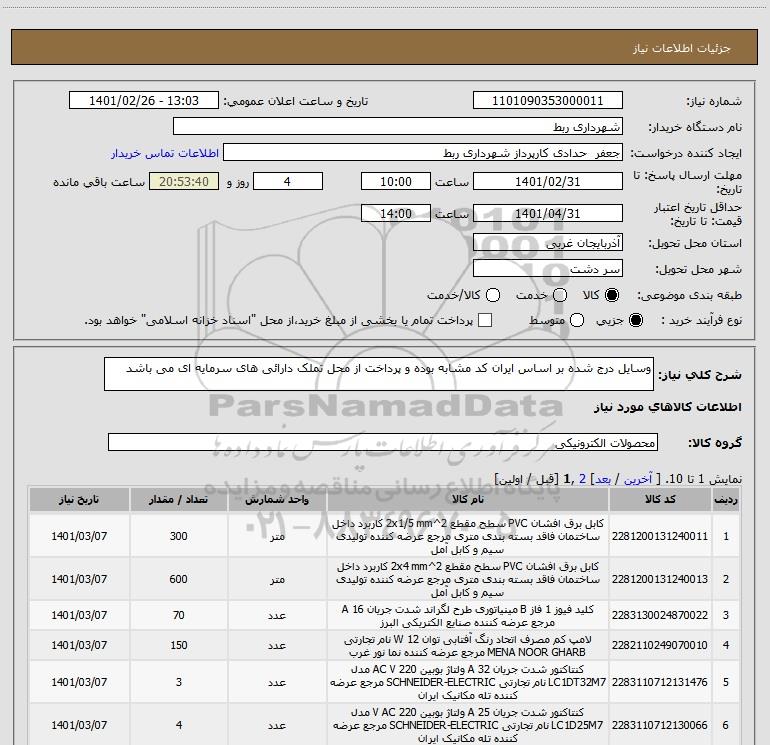Click quantity 70 in row 3
The image size is (770, 745).
point(178,615)
